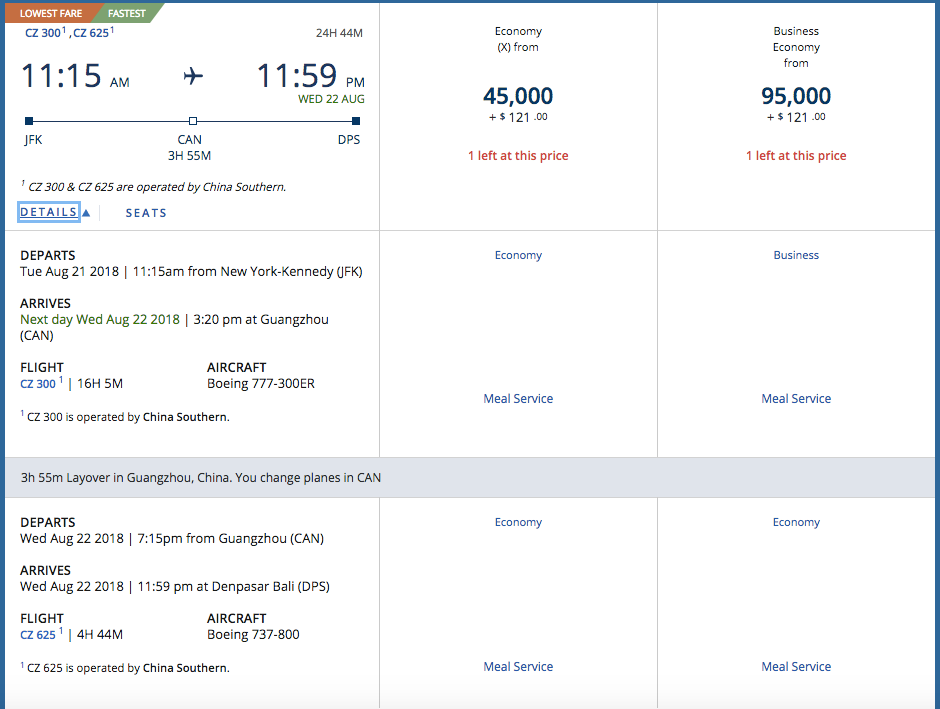The width and height of the screenshot is (940, 709).
Task: Open Economy-column Meal Service for Guangzhou departure
Action: (x=518, y=666)
